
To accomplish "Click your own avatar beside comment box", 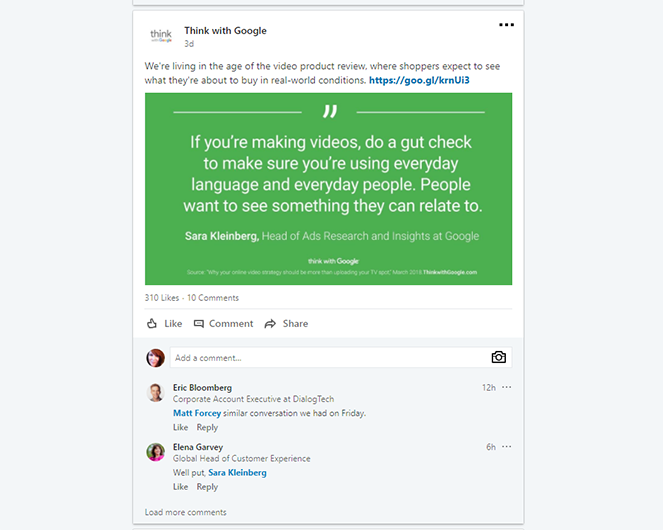I will [x=156, y=358].
